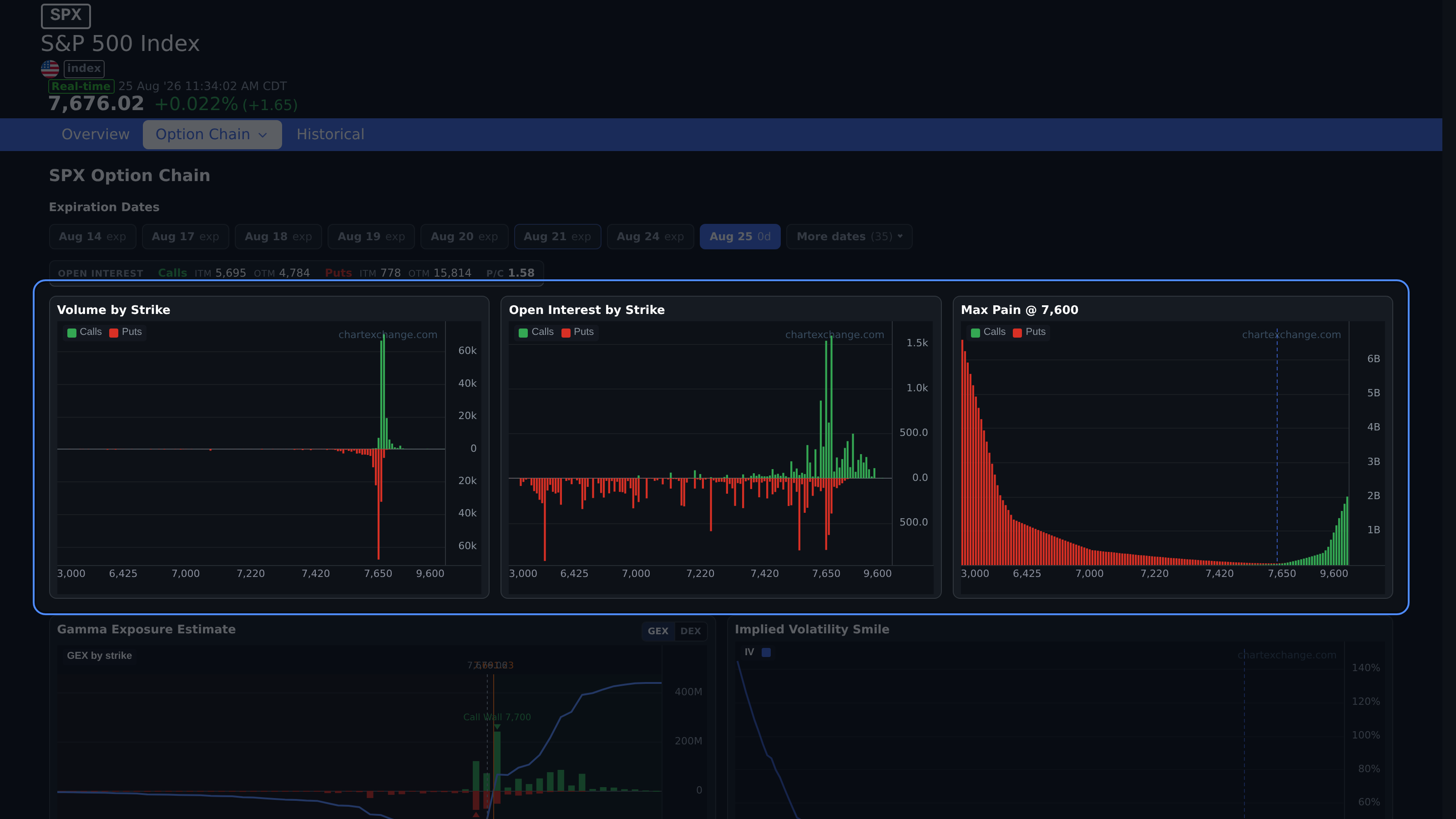The width and height of the screenshot is (1456, 819).
Task: Expand the Option Chain tab dropdown
Action: pyautogui.click(x=212, y=135)
